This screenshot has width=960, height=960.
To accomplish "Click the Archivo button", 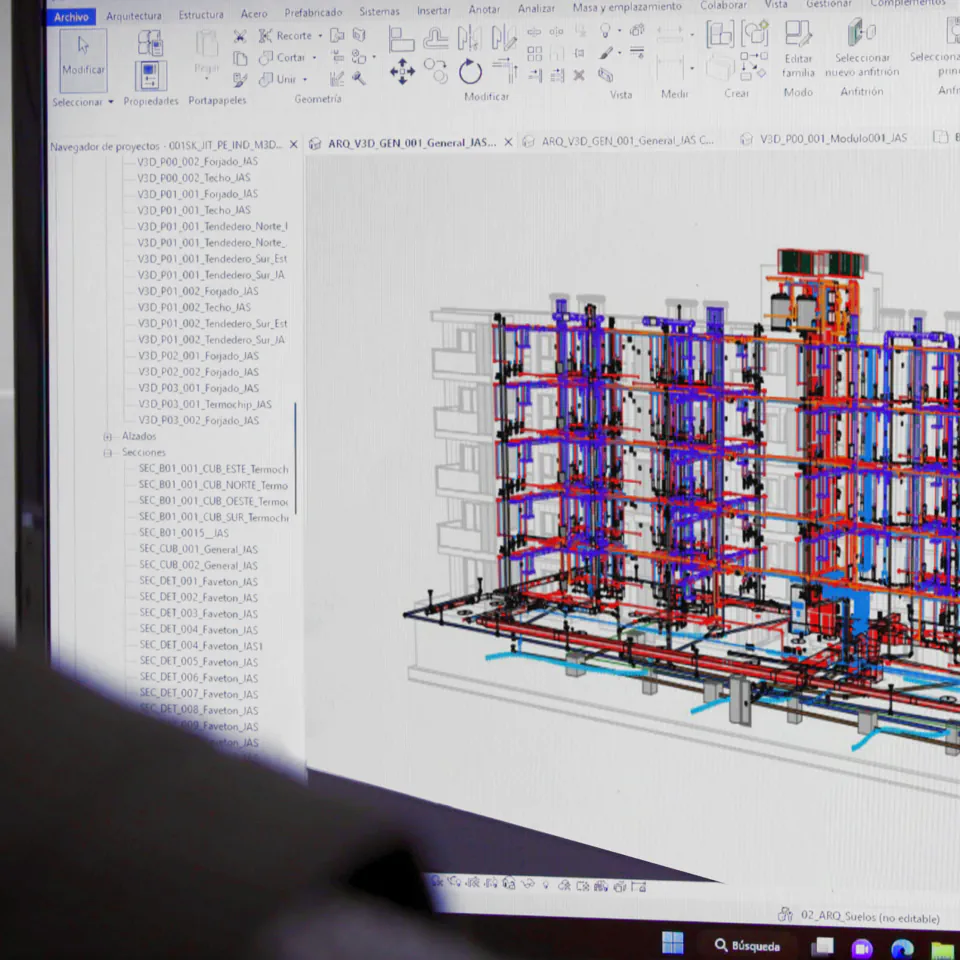I will pos(71,17).
